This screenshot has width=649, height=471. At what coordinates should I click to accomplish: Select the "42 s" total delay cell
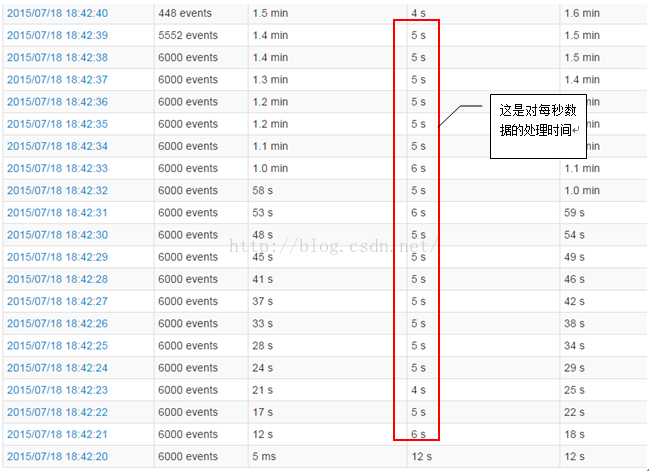tap(574, 301)
